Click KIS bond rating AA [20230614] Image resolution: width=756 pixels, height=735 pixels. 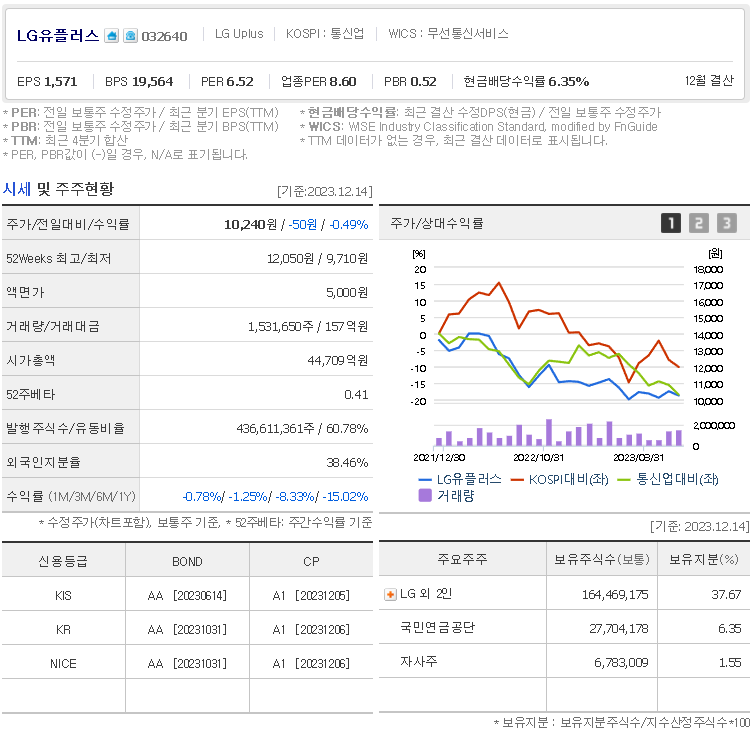(x=187, y=596)
